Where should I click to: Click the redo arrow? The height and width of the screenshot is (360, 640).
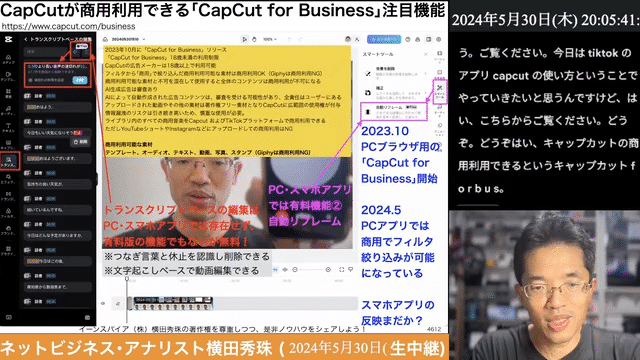[x=300, y=40]
